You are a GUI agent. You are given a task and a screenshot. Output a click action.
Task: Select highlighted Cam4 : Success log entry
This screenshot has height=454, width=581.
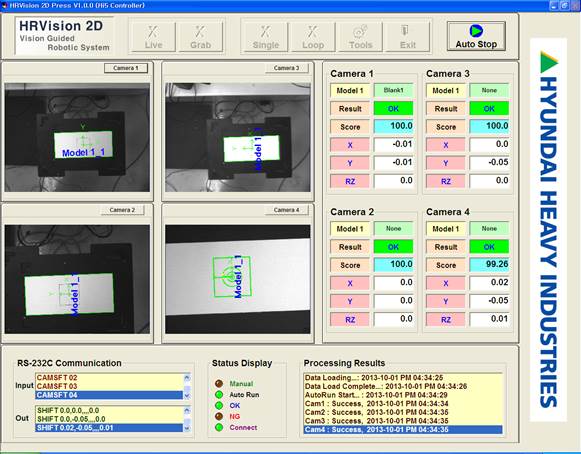(x=403, y=430)
